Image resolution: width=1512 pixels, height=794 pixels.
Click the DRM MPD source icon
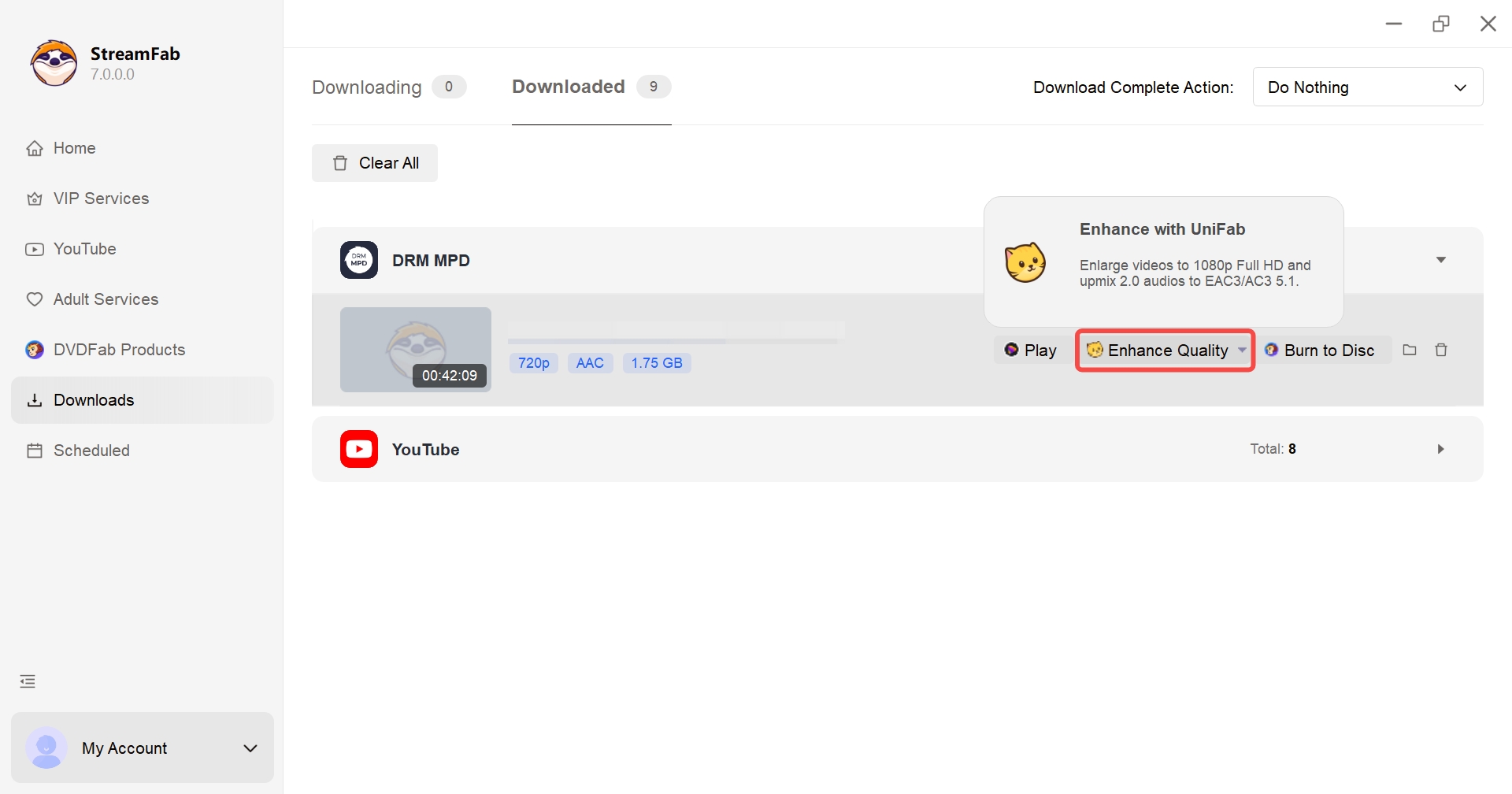click(x=359, y=260)
